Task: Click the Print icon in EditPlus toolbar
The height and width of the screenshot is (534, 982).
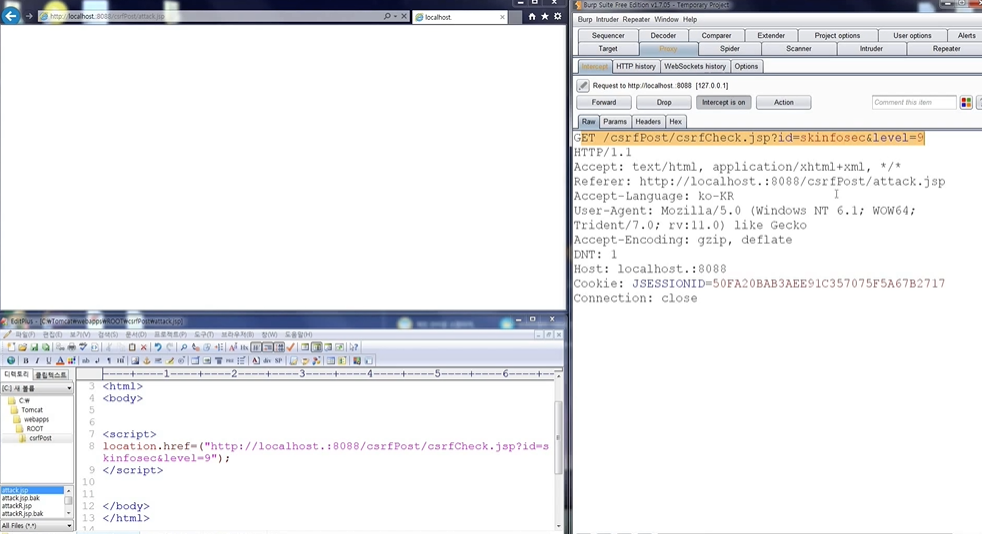Action: 71,347
